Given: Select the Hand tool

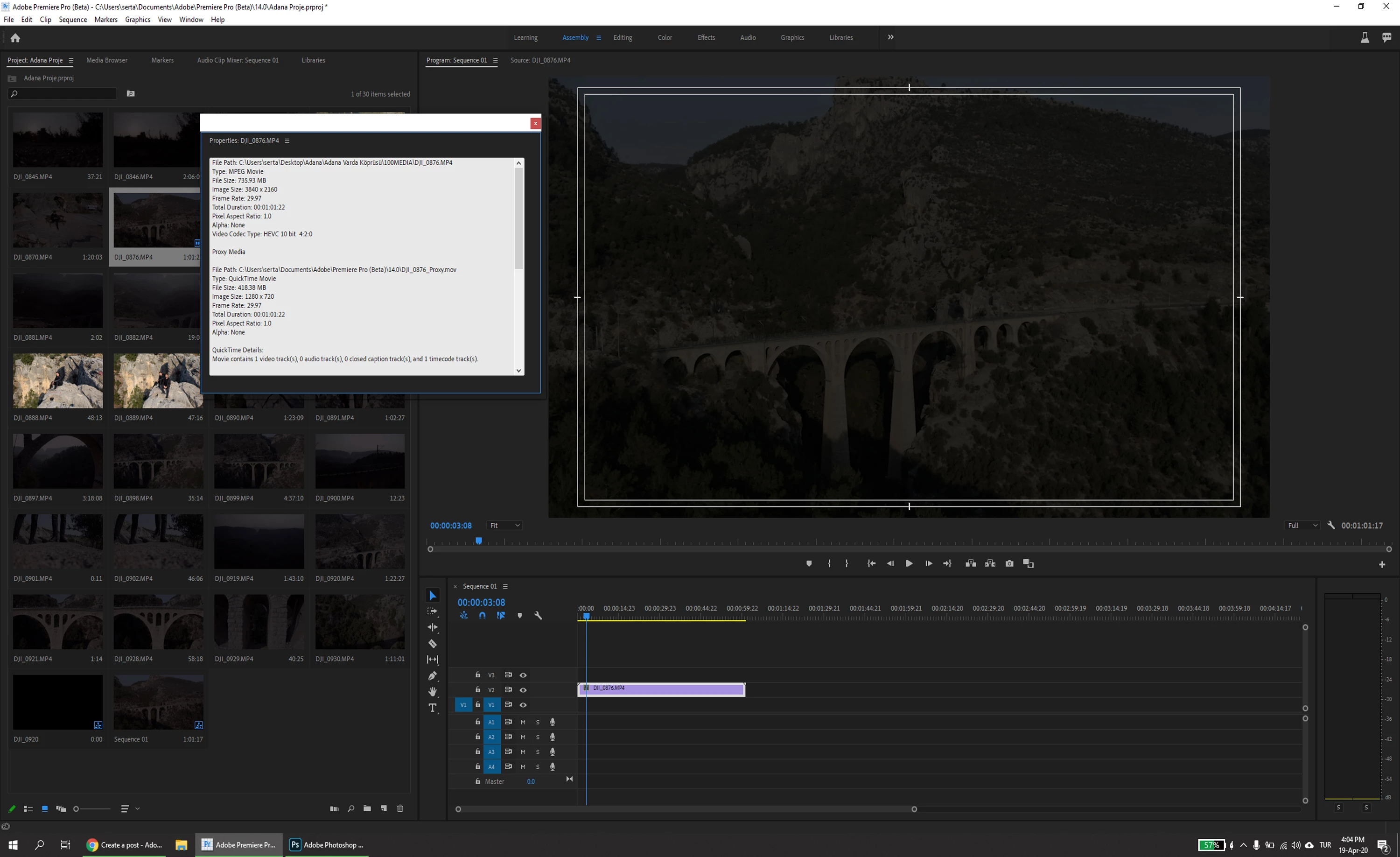Looking at the screenshot, I should (433, 692).
